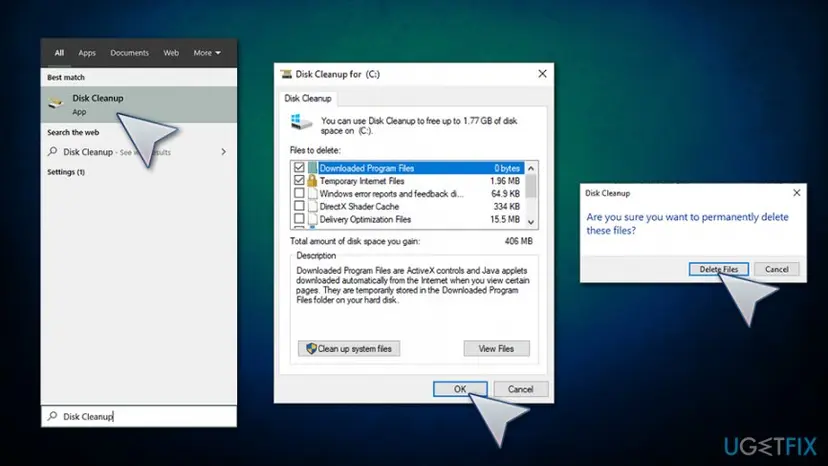
Task: Click the search magnifier beside Disk Cleanup web result
Action: [52, 152]
